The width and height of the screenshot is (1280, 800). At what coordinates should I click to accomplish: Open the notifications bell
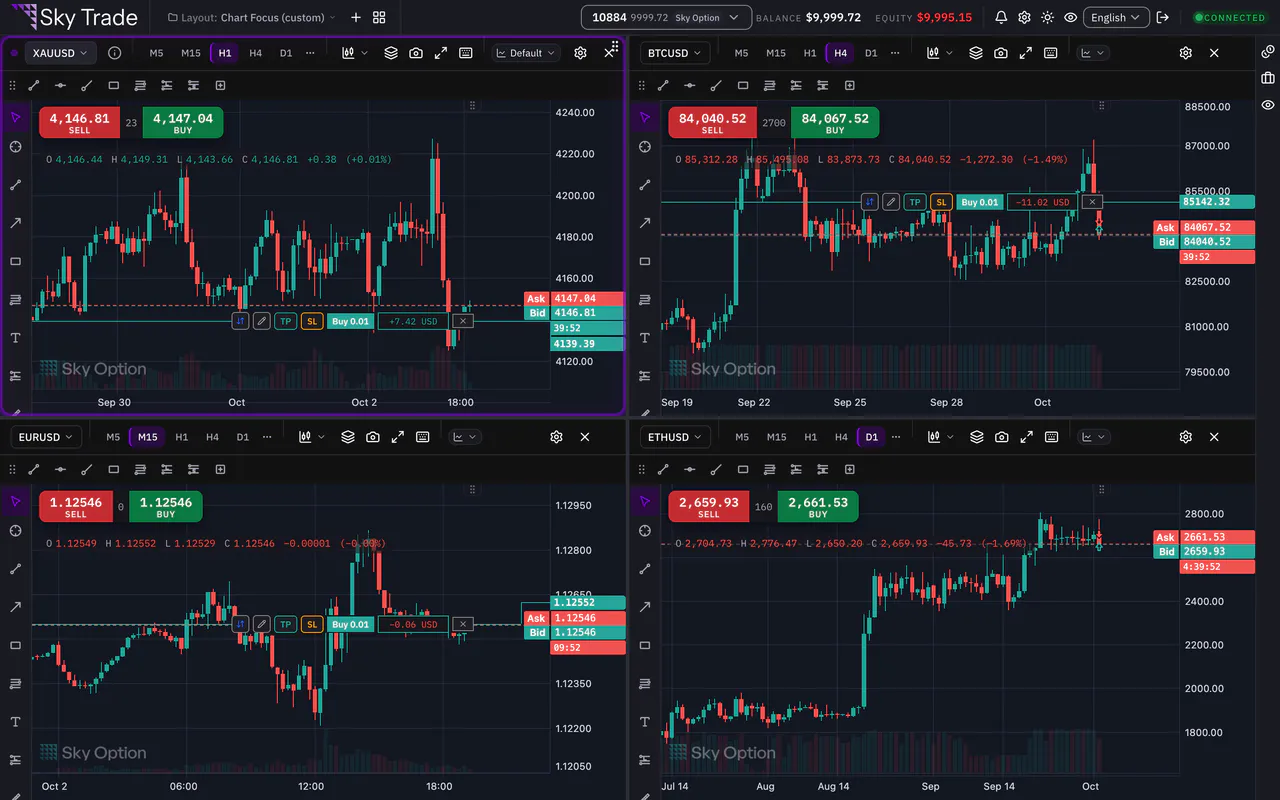point(1001,17)
